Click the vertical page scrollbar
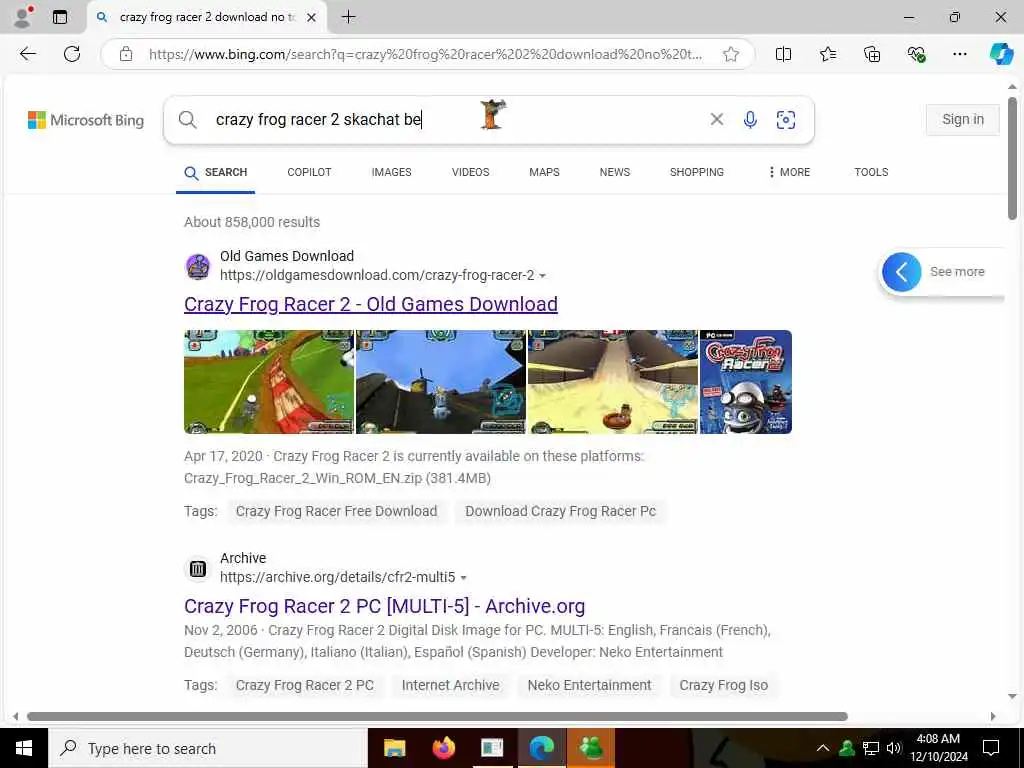Viewport: 1024px width, 768px height. tap(1012, 158)
